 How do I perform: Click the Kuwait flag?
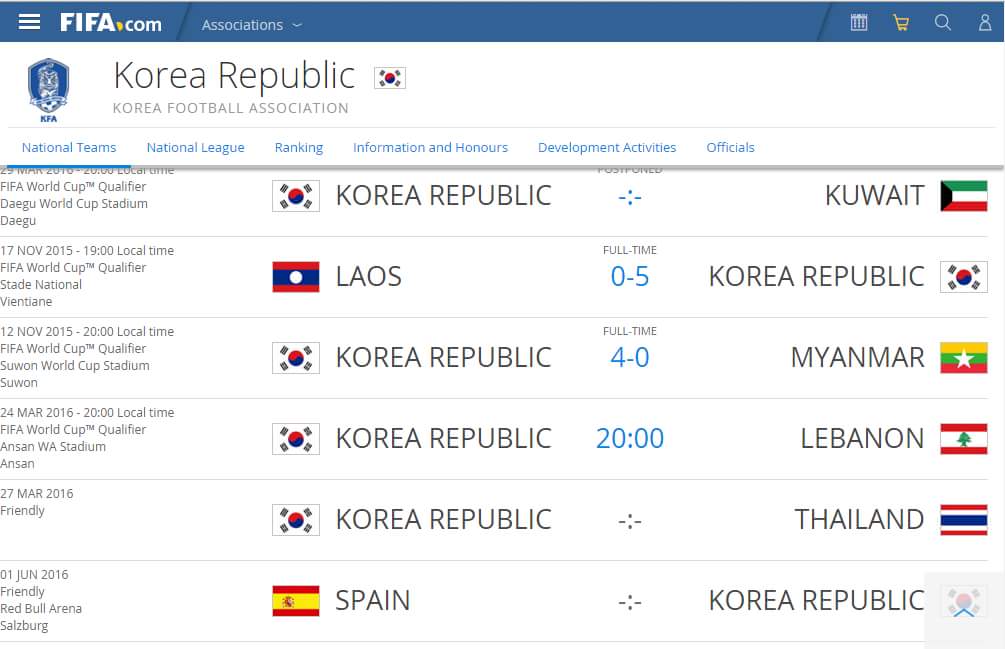(964, 196)
